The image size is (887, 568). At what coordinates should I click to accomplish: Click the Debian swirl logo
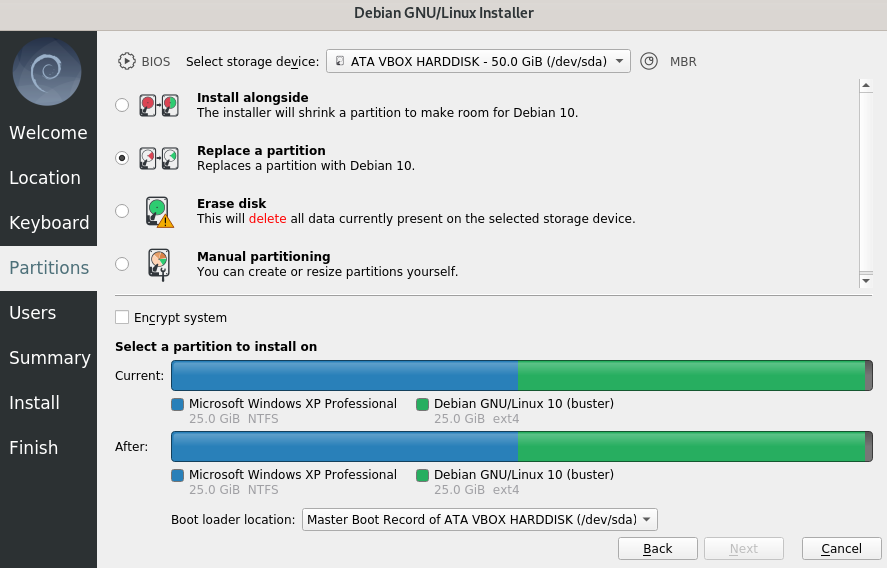(x=48, y=71)
